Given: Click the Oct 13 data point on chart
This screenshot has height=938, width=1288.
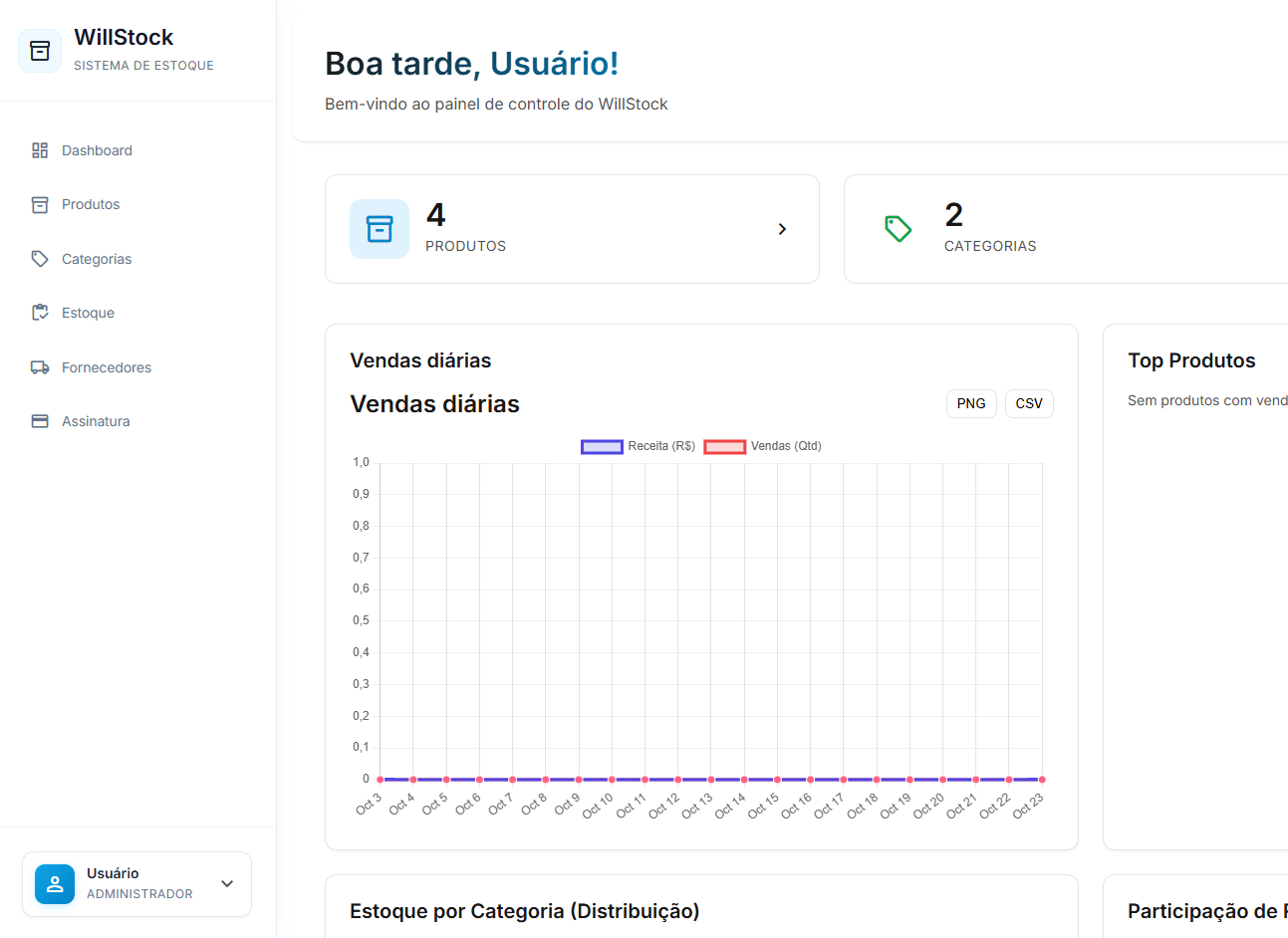Looking at the screenshot, I should coord(710,780).
